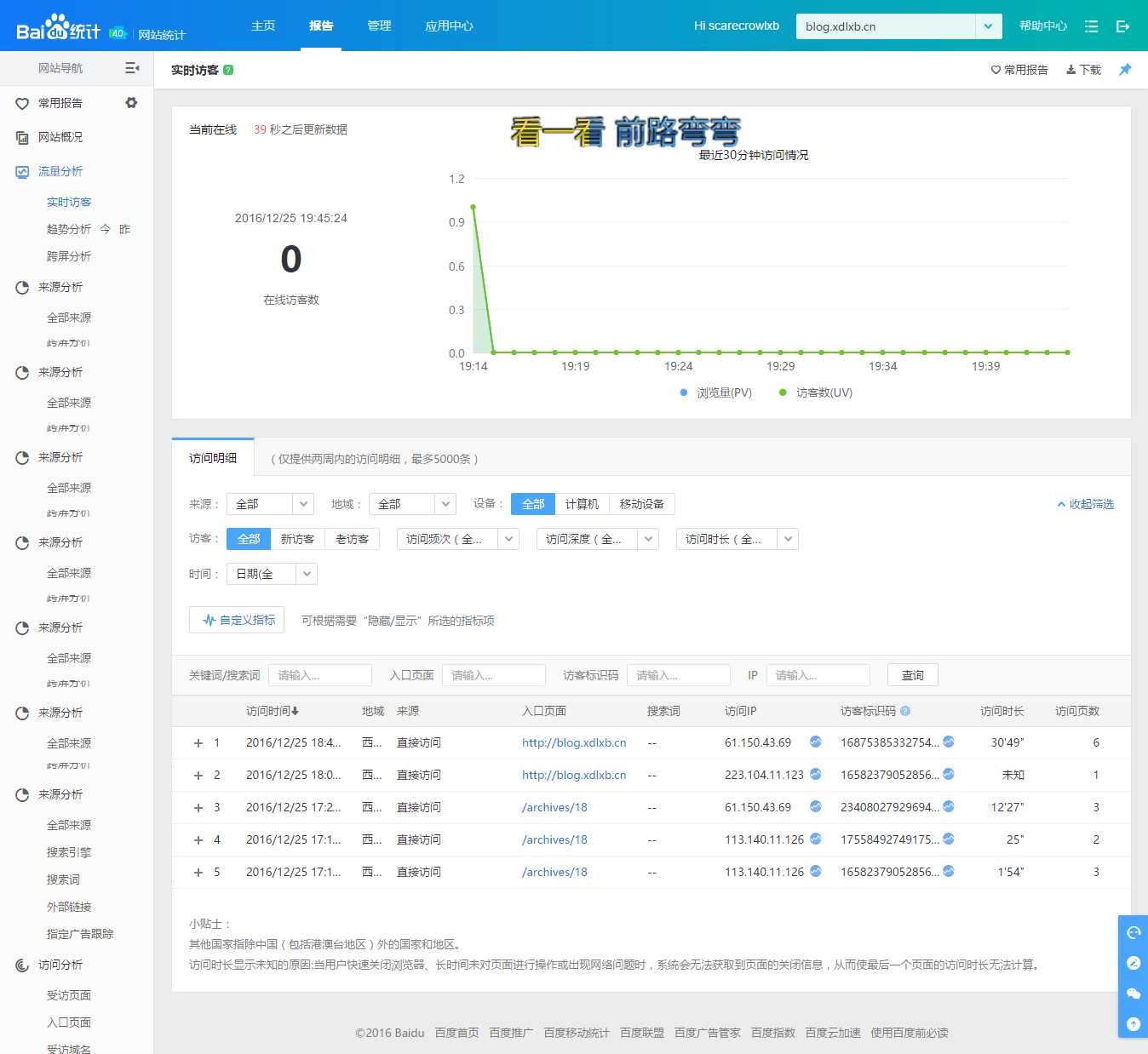Select 老访客 visitor filter
Screen dimensions: 1148x1054
tap(353, 539)
